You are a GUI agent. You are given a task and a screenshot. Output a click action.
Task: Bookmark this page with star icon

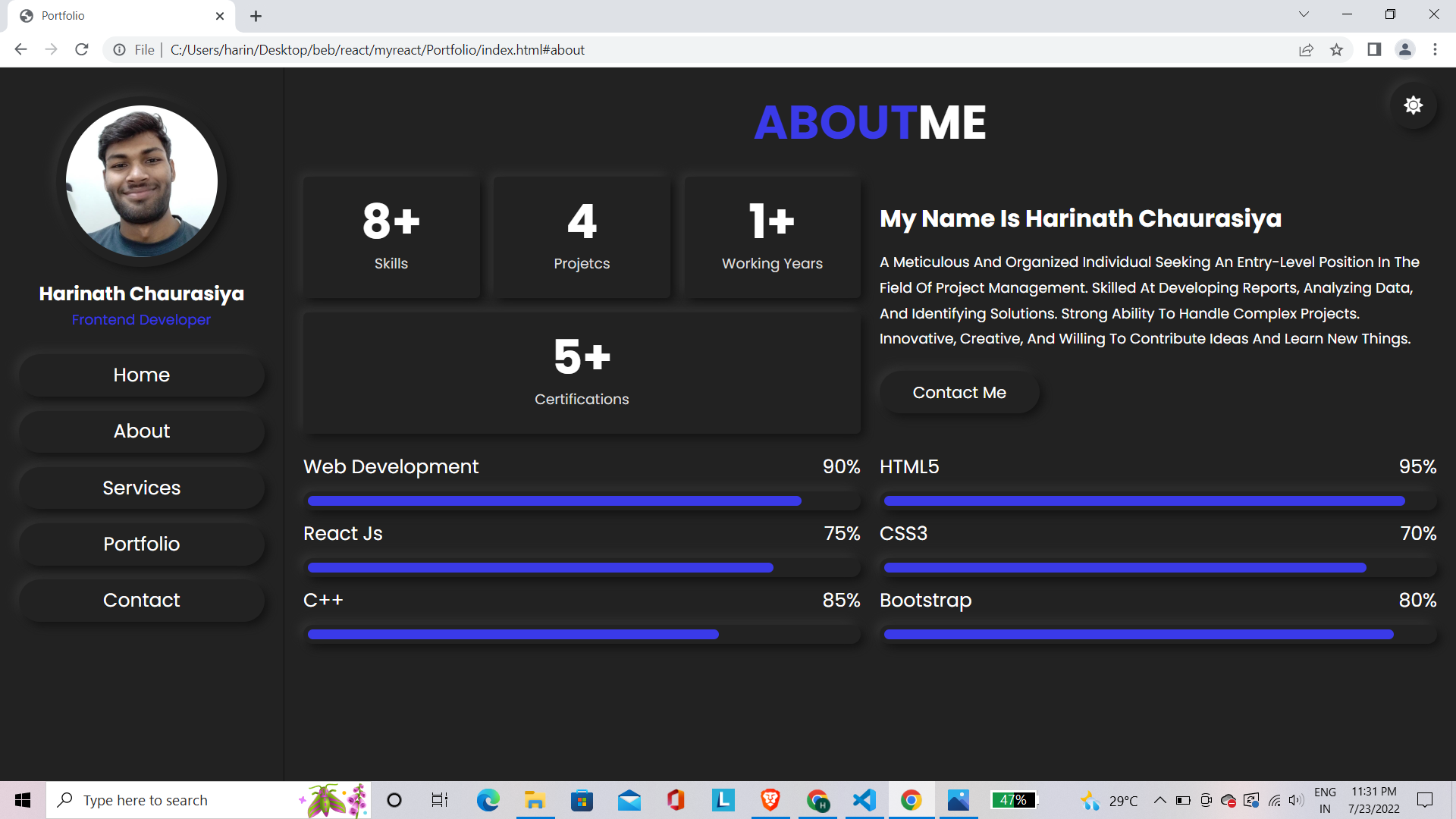point(1336,50)
